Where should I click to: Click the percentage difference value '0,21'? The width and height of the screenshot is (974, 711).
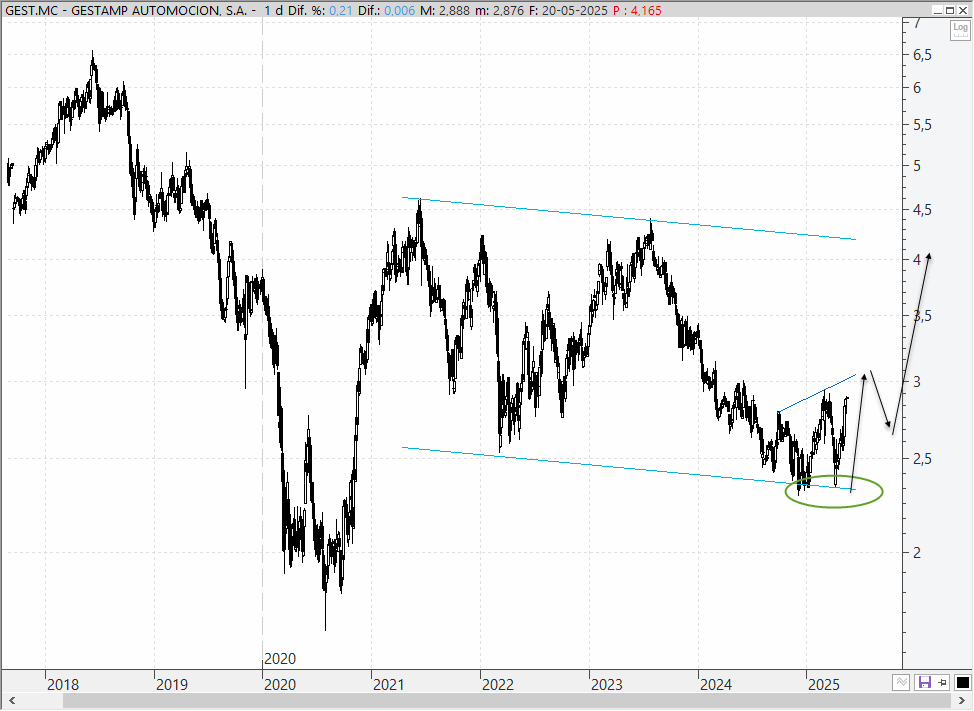pos(340,11)
